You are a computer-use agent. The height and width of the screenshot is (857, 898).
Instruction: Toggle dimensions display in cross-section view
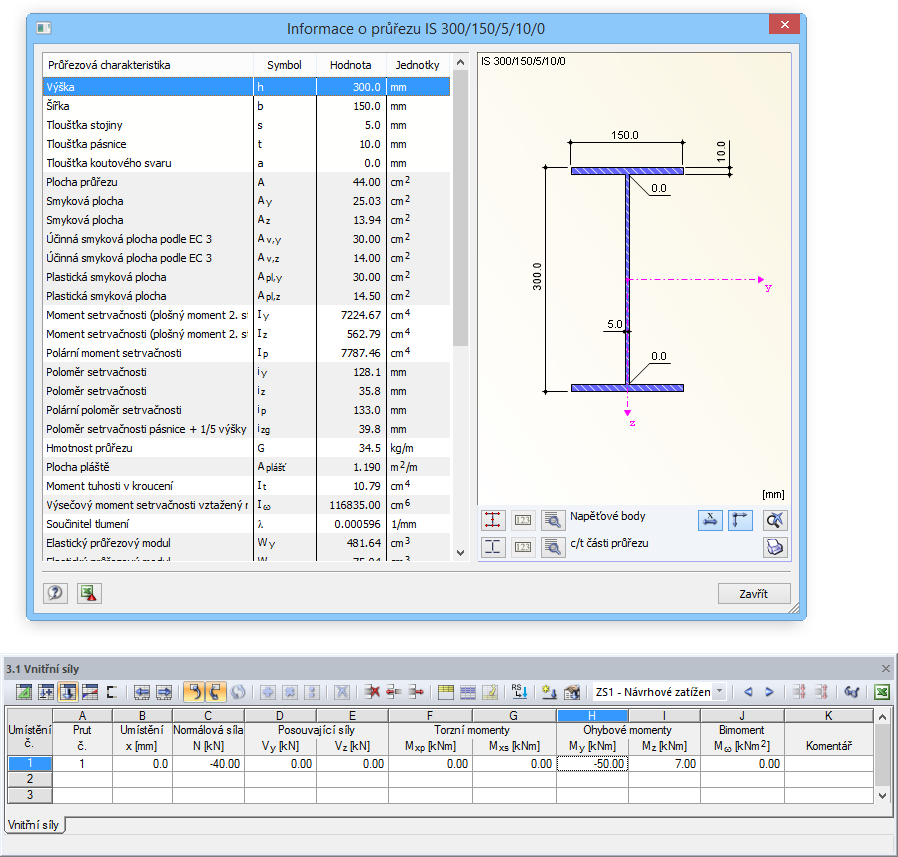708,519
